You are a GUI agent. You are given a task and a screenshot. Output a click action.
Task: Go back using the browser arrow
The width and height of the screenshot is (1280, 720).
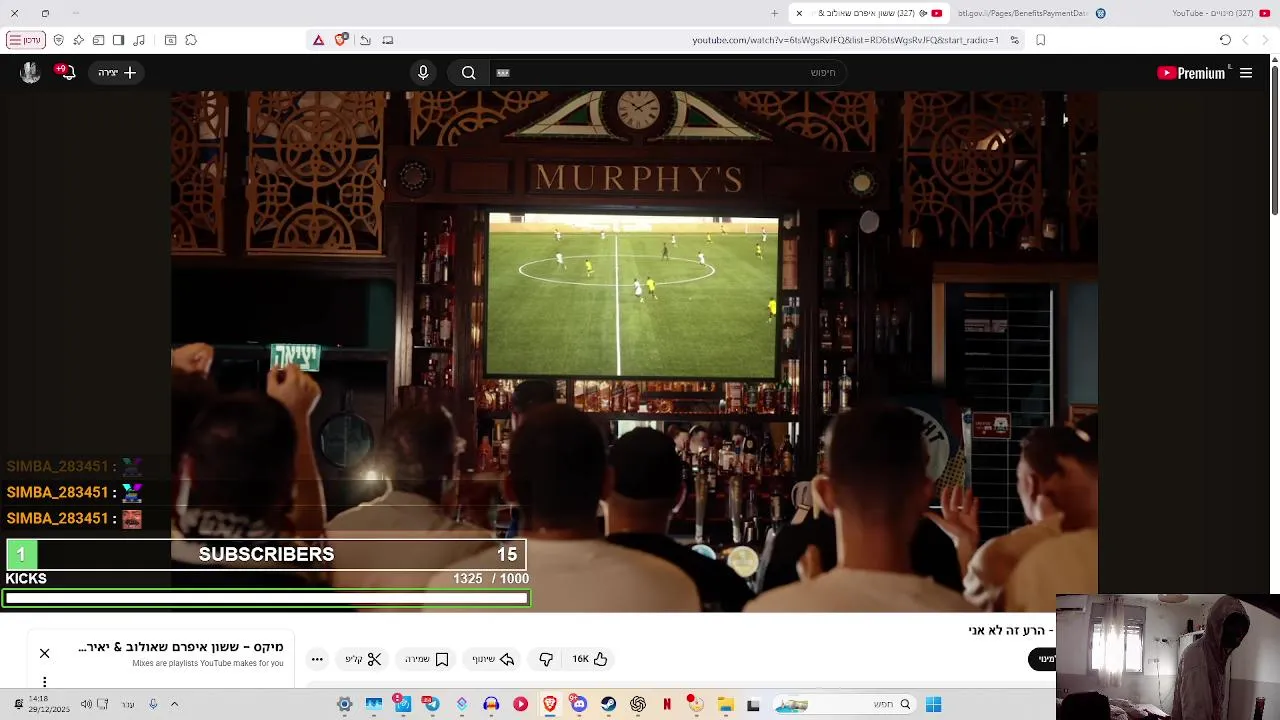1265,40
